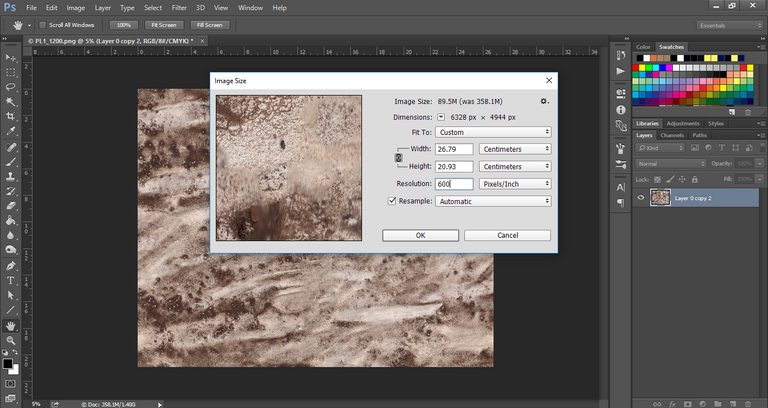The height and width of the screenshot is (408, 768).
Task: Select the Lasso tool
Action: [x=11, y=86]
